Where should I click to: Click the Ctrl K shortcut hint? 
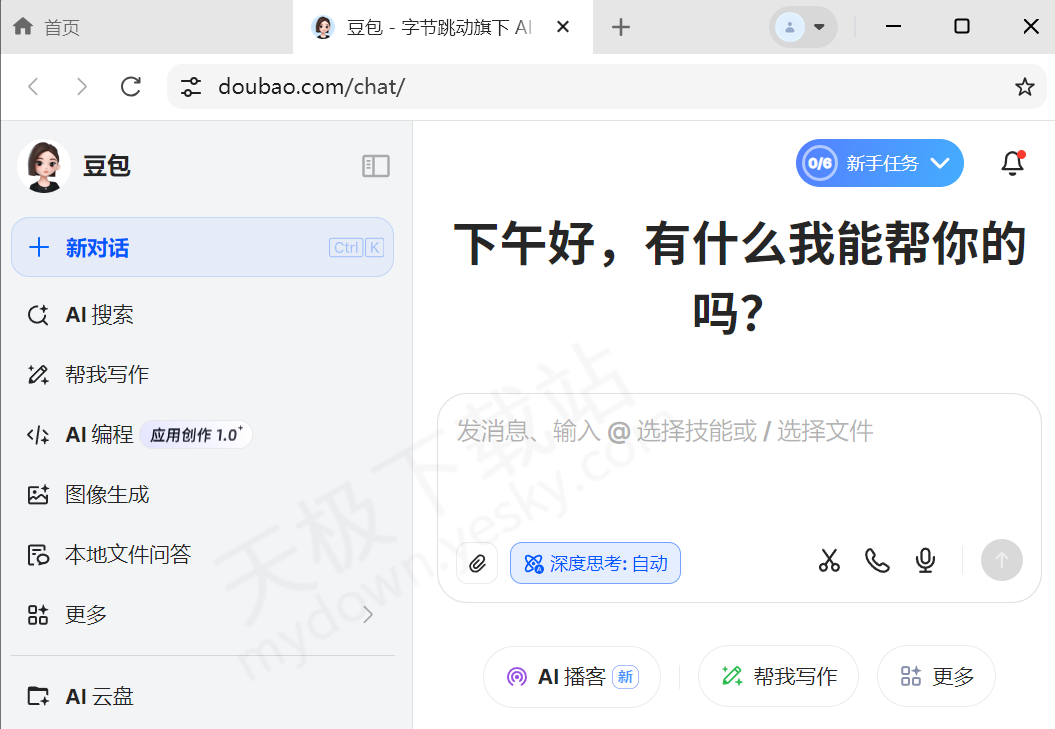[356, 248]
